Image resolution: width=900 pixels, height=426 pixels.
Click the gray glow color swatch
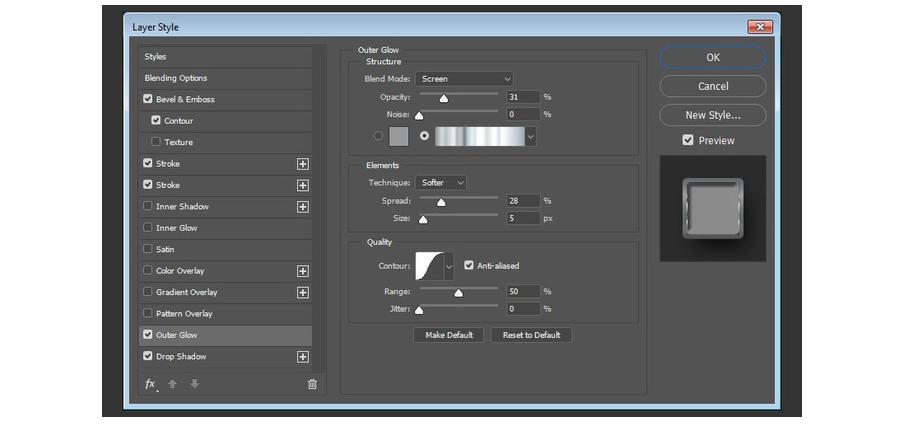coord(399,136)
